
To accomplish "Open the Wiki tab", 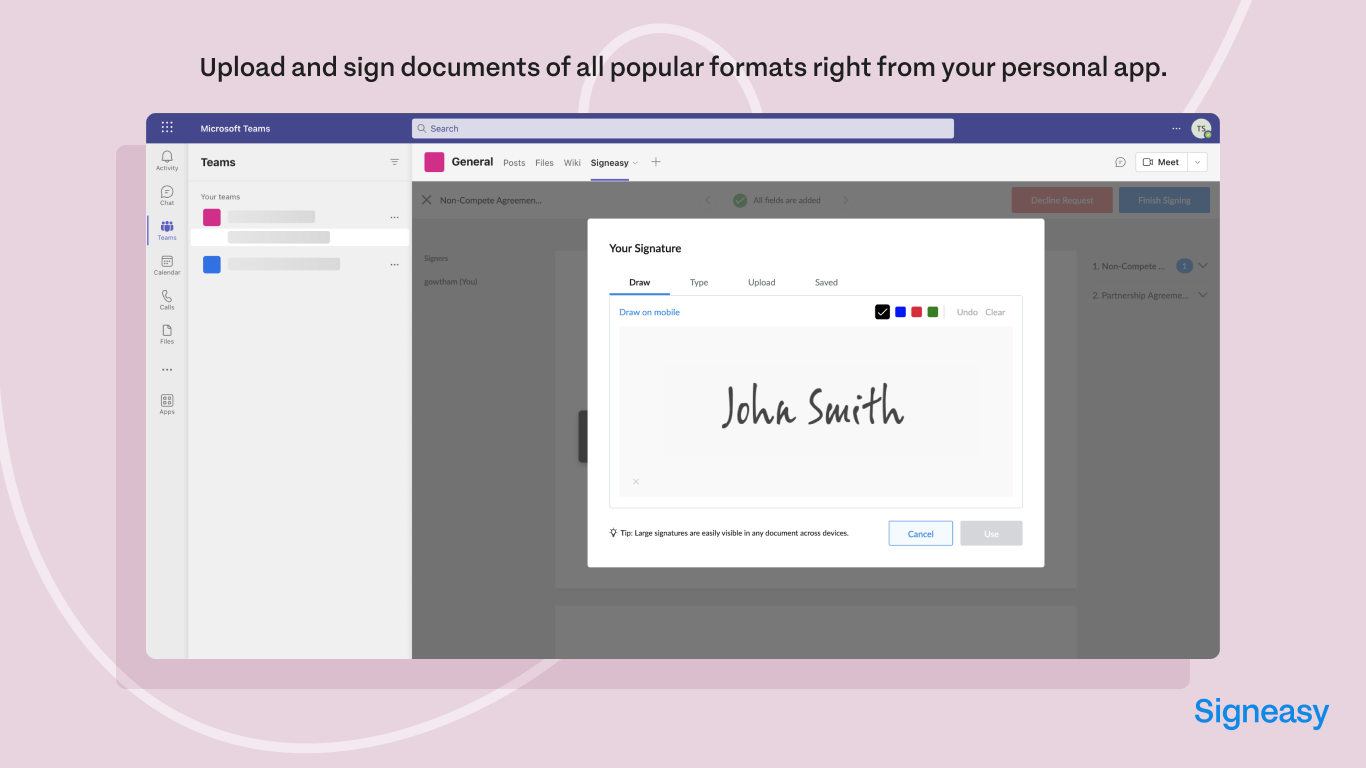I will (x=572, y=163).
